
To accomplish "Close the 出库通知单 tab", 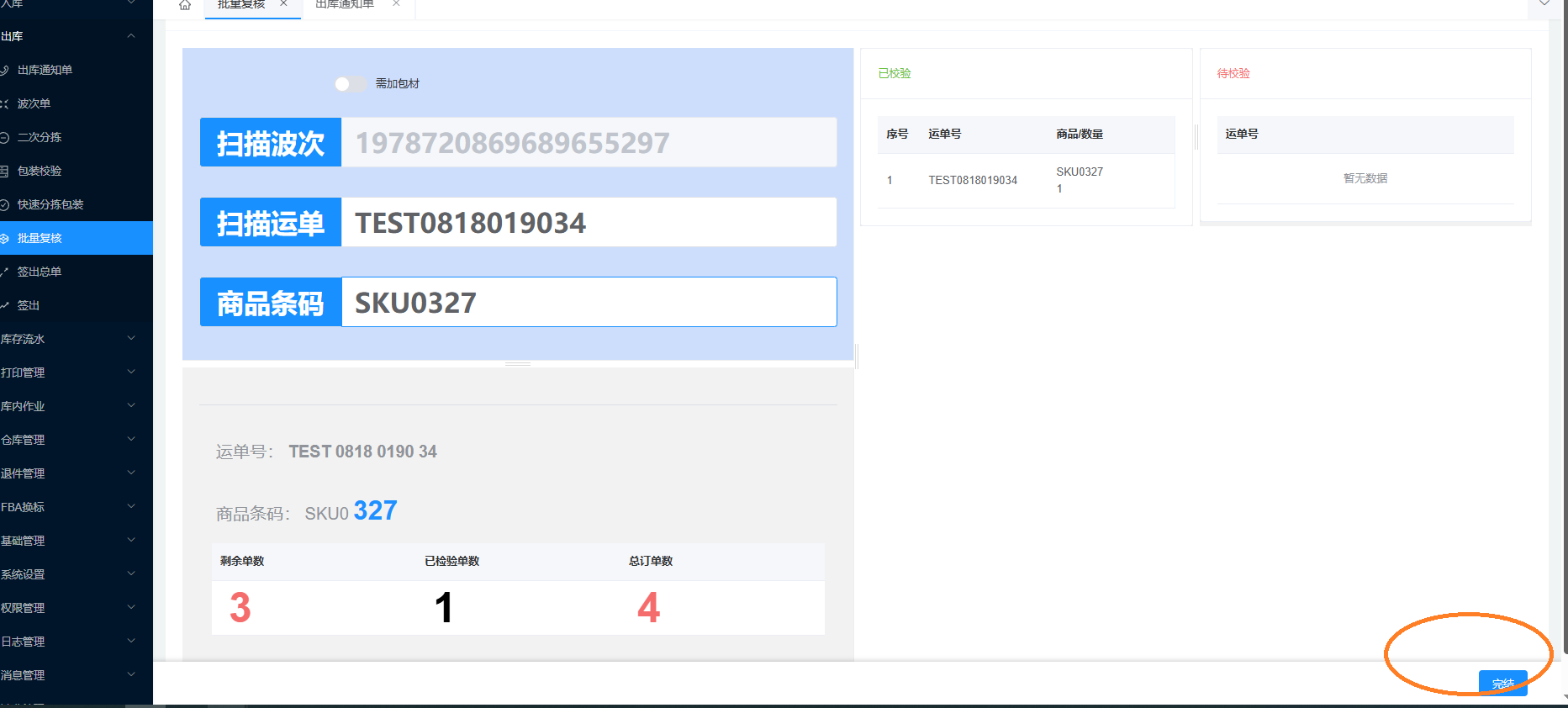I will [x=396, y=4].
